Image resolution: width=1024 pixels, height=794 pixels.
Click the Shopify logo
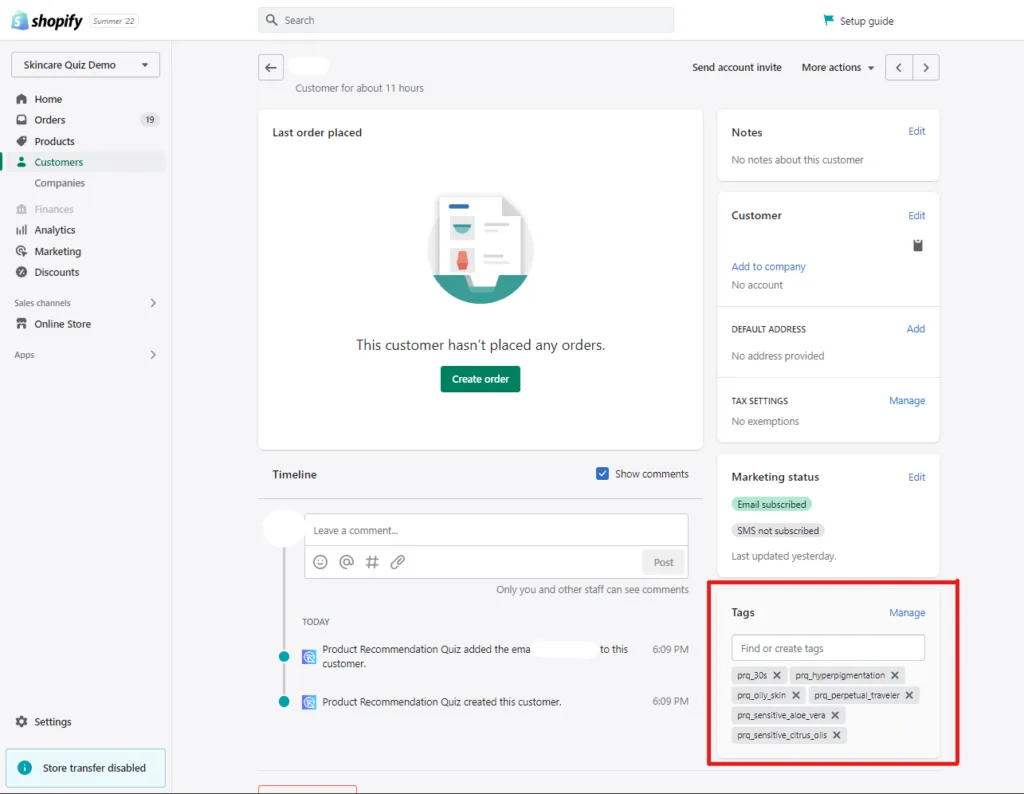coord(47,21)
